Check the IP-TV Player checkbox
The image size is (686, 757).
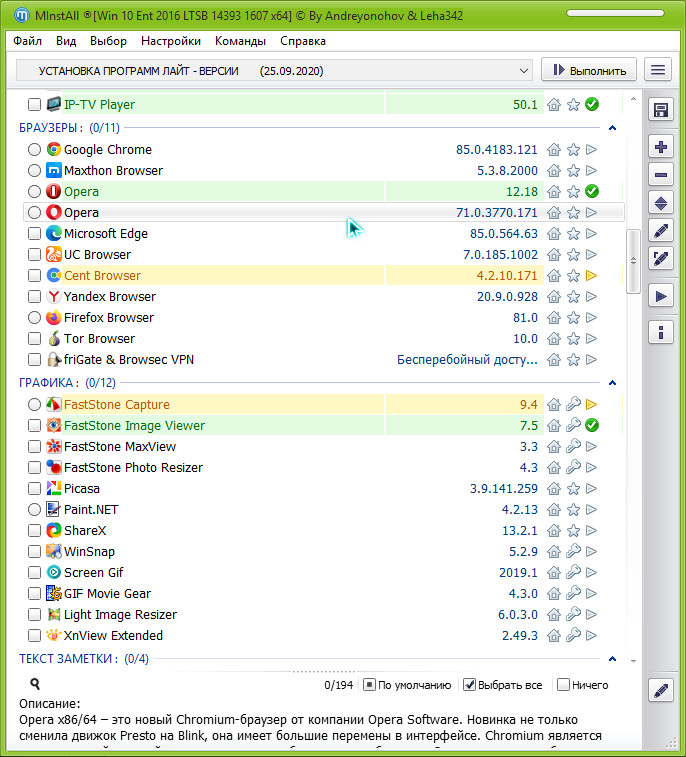point(34,104)
